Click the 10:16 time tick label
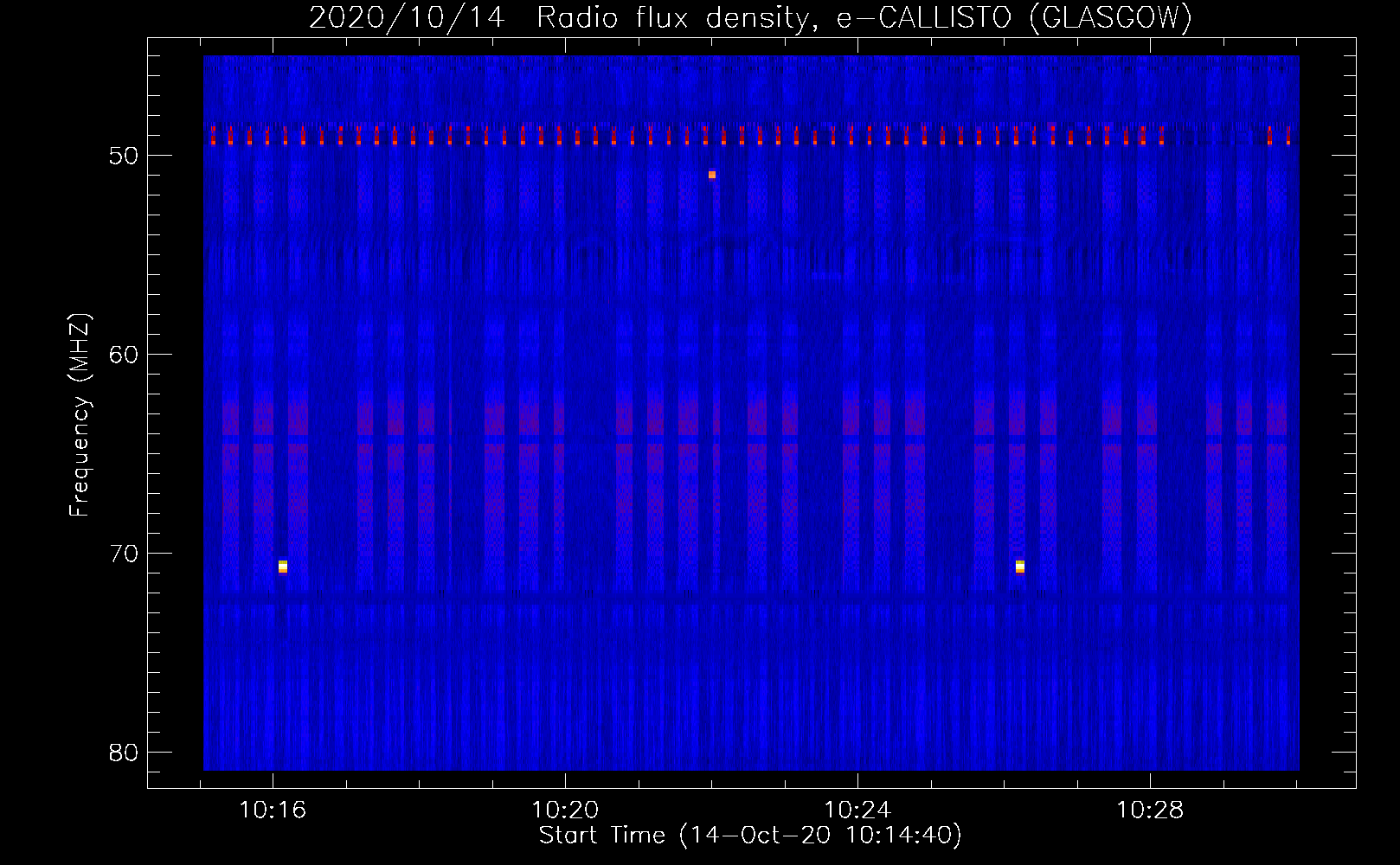This screenshot has height=865, width=1400. [273, 811]
